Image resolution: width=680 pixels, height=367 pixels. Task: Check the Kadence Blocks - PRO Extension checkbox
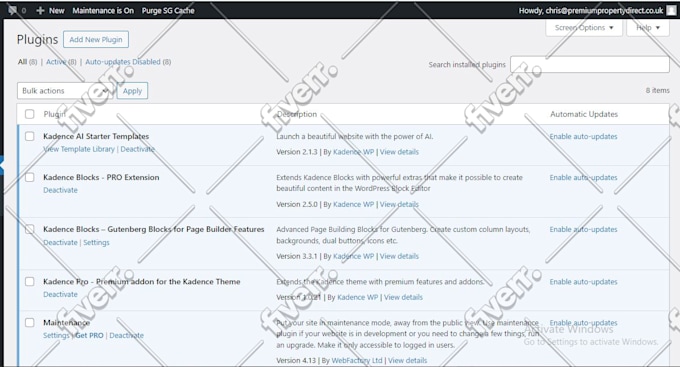pos(29,177)
